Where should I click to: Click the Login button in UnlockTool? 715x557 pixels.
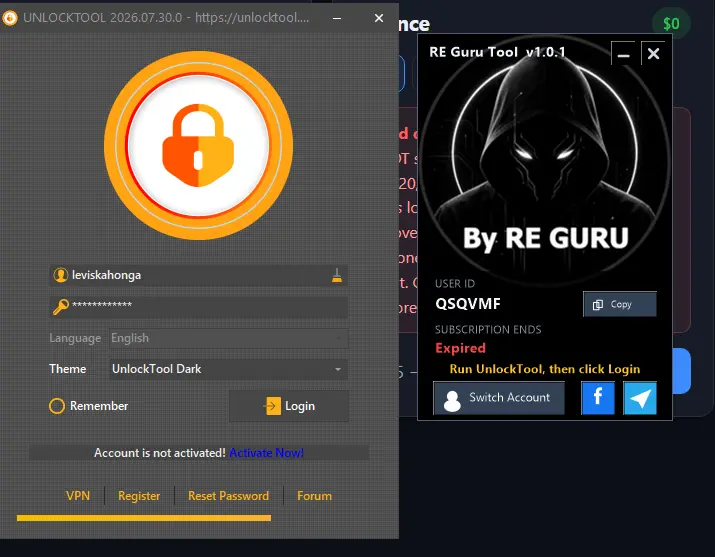pyautogui.click(x=289, y=406)
